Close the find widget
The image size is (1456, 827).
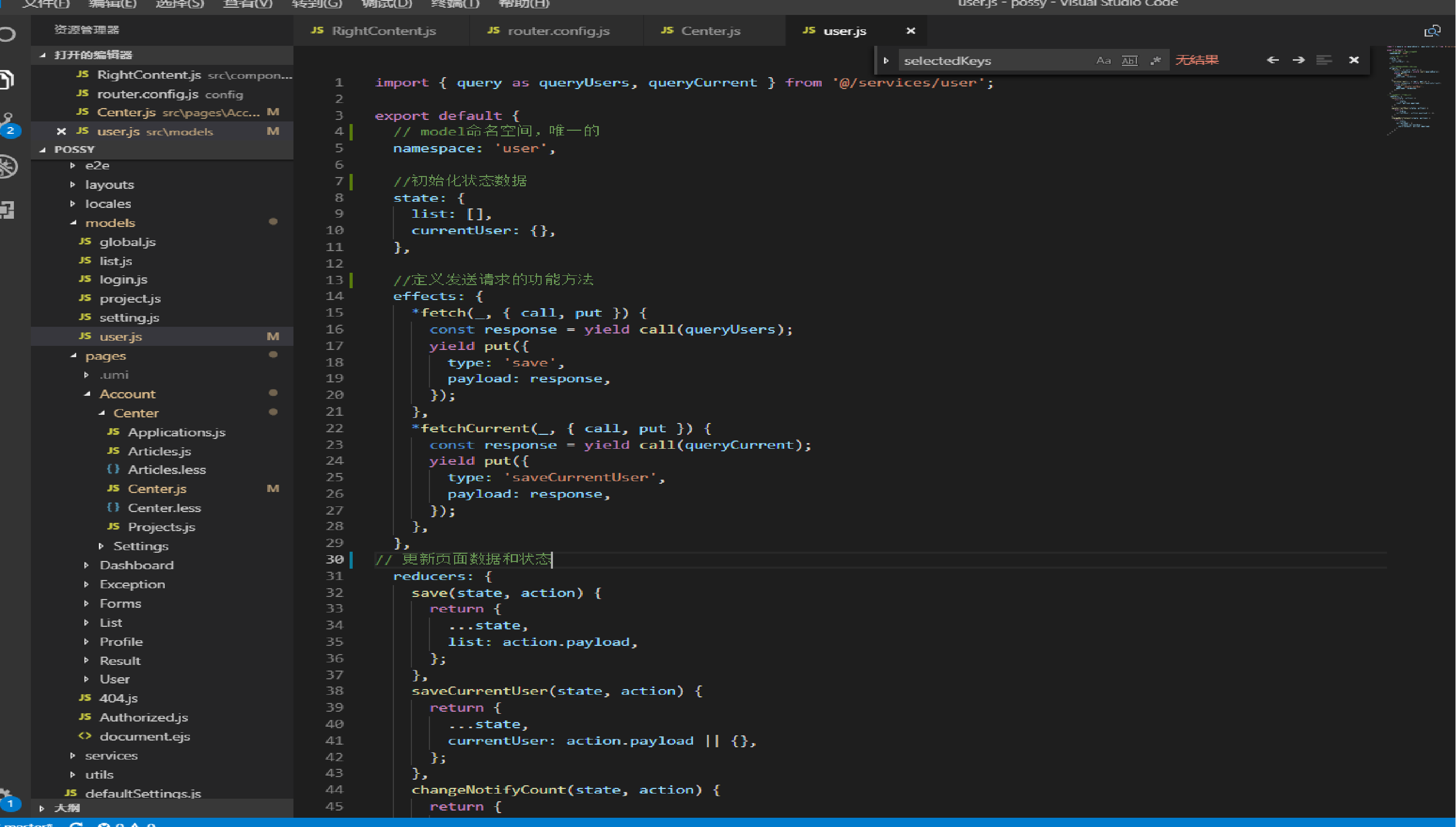pos(1354,60)
